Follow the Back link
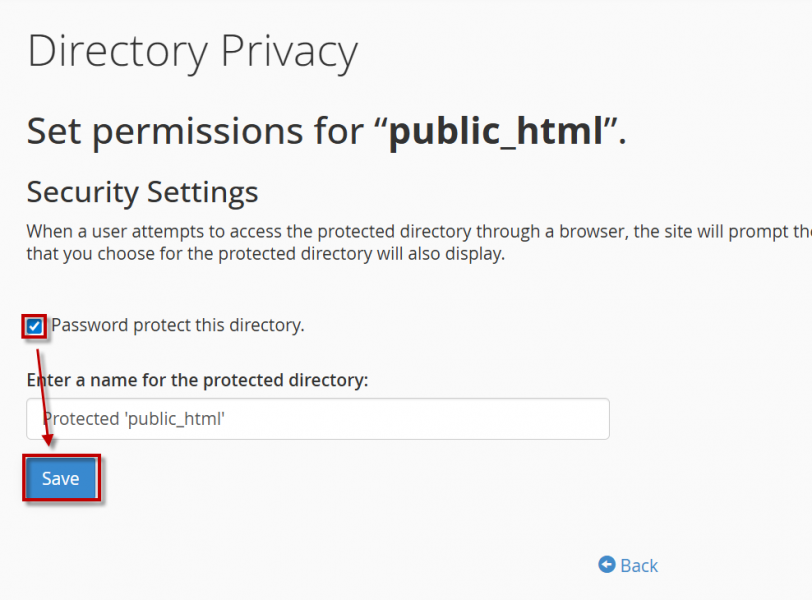Viewport: 812px width, 600px height. point(639,566)
